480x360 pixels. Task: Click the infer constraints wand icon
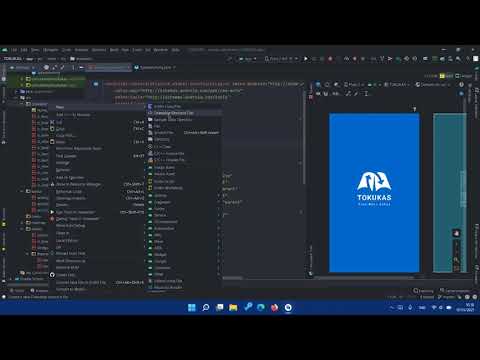[x=357, y=94]
